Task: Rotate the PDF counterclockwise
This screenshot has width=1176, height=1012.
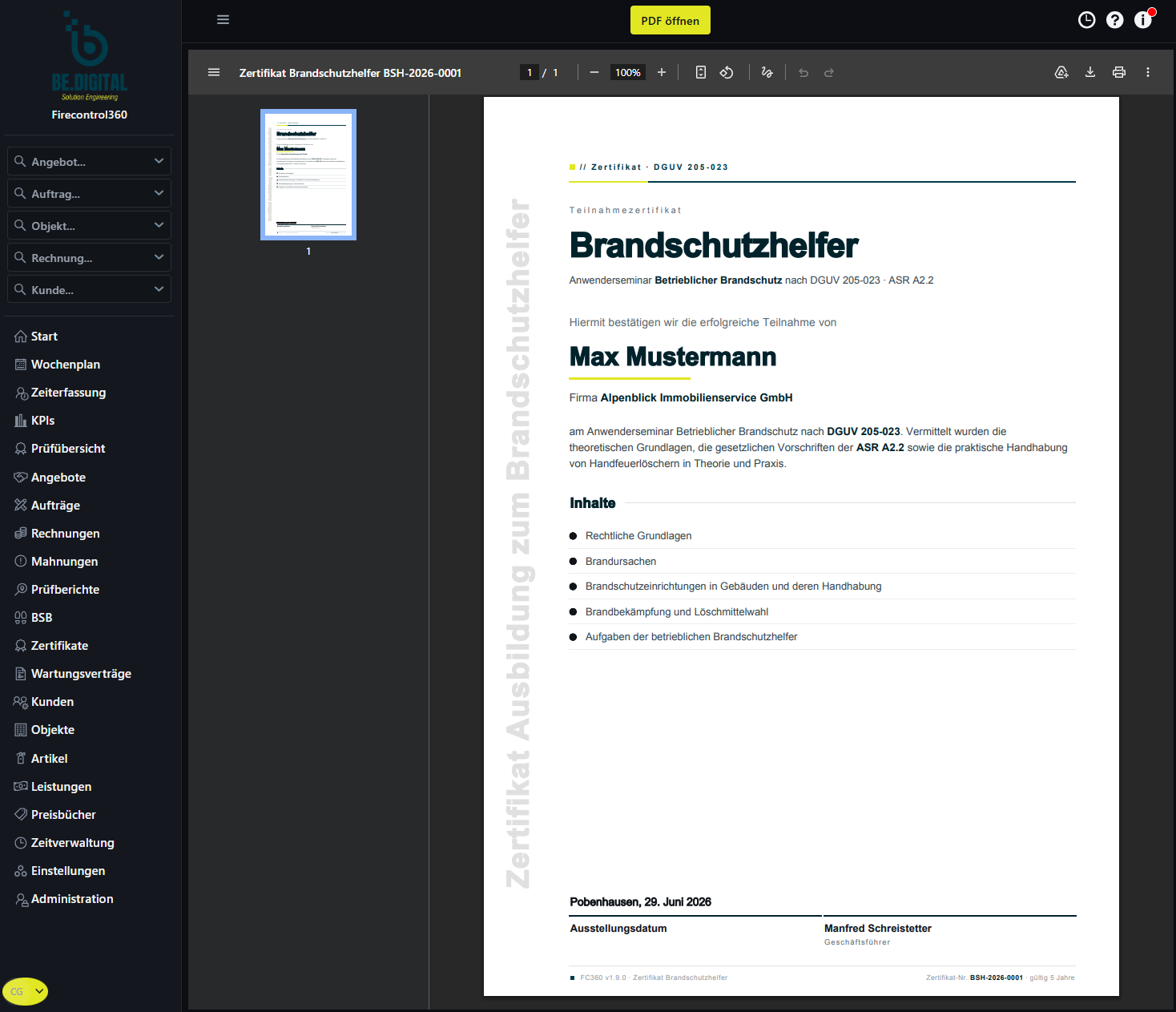Action: pyautogui.click(x=727, y=72)
